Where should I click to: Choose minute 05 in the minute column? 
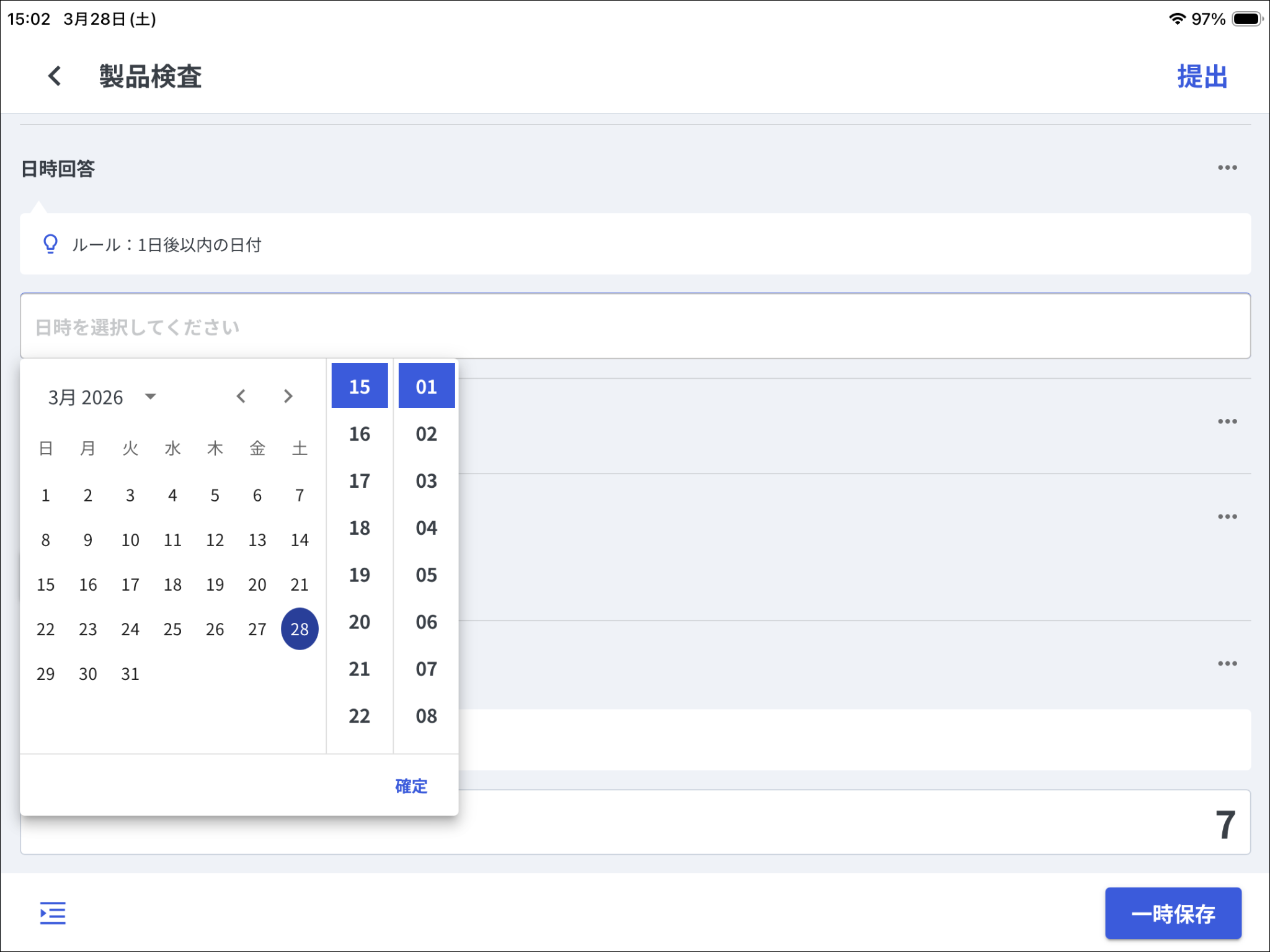pos(427,575)
